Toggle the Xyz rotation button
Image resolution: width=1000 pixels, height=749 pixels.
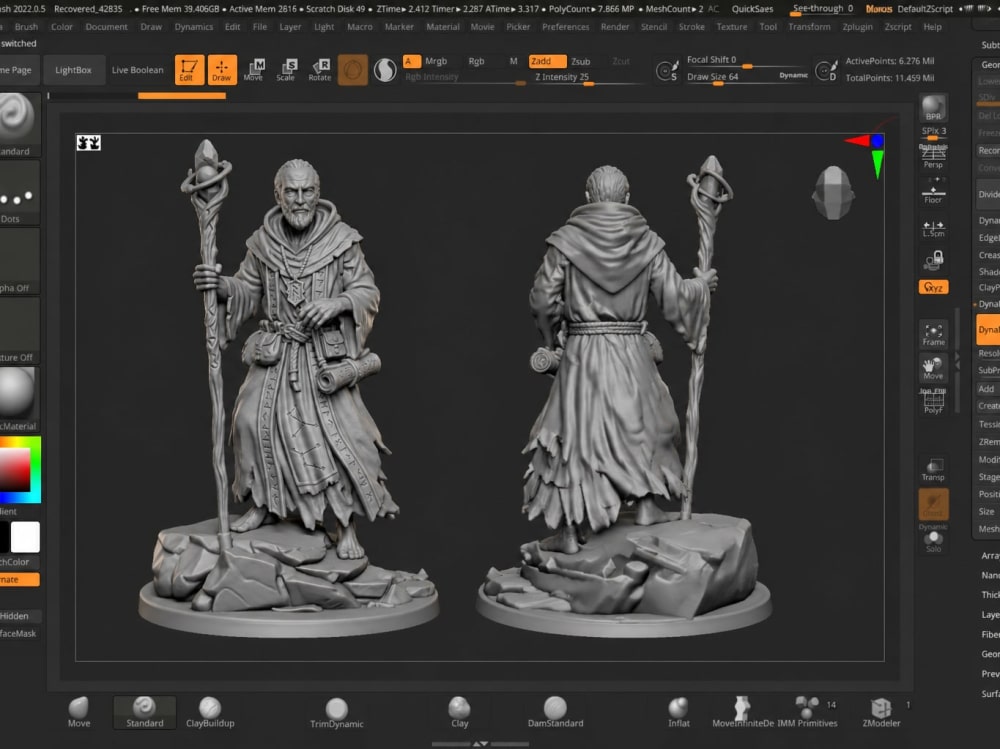tap(933, 287)
